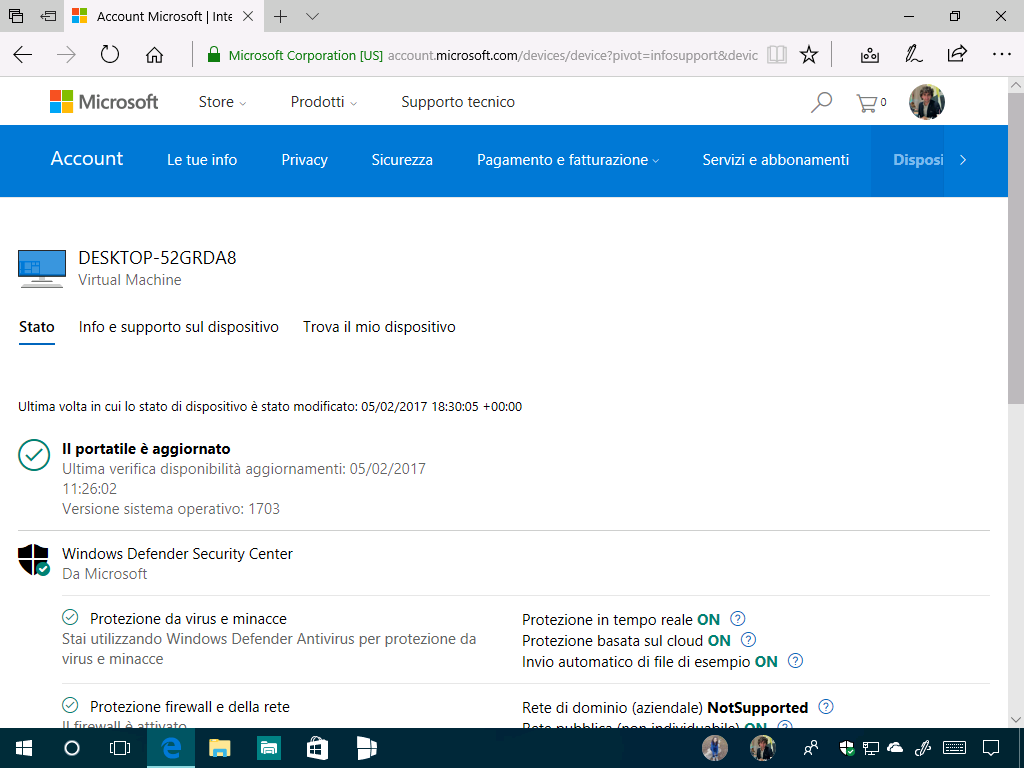The image size is (1024, 768).
Task: Expand the Store dropdown menu
Action: [222, 102]
